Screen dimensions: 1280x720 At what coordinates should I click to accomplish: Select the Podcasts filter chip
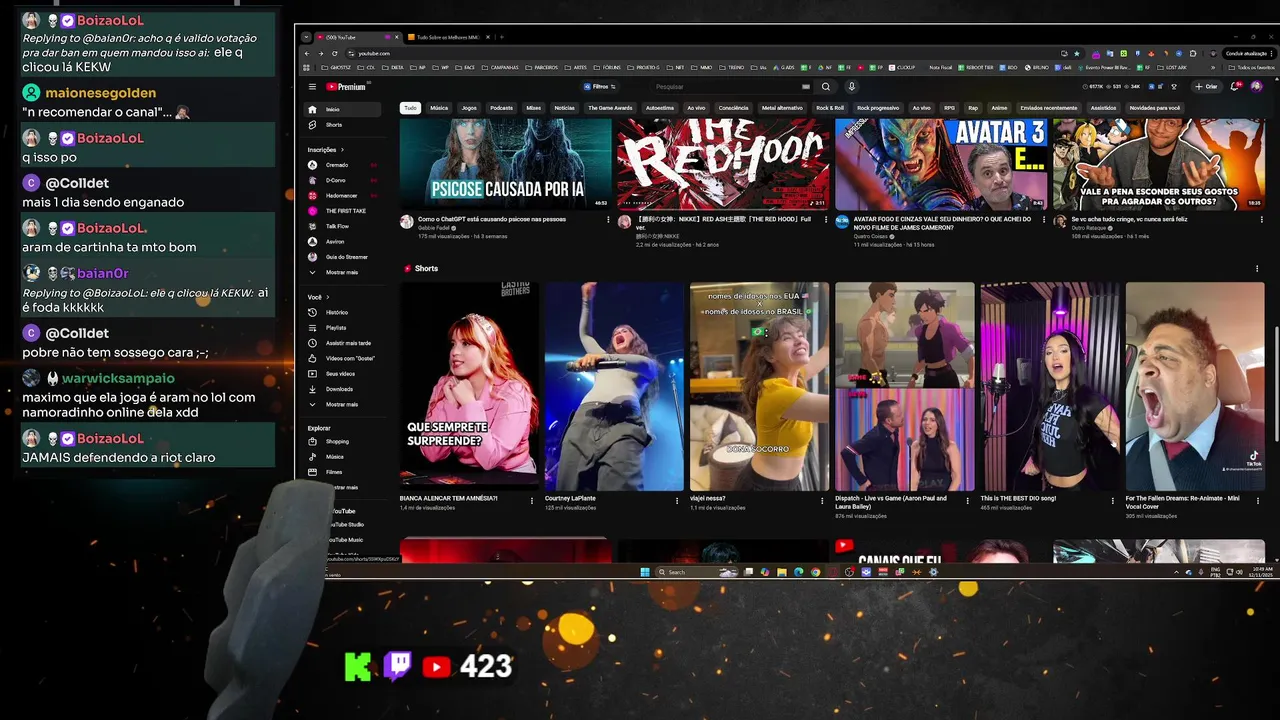(501, 108)
